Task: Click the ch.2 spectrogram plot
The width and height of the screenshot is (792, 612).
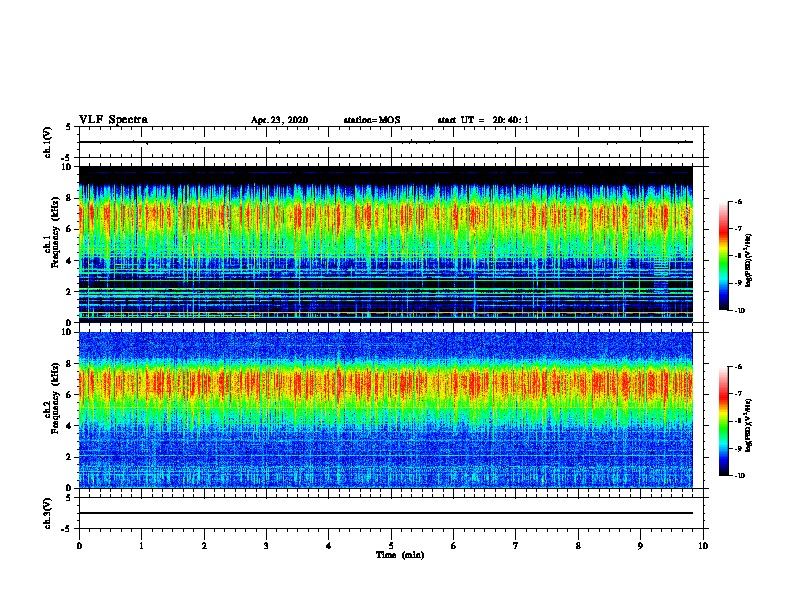Action: coord(386,410)
